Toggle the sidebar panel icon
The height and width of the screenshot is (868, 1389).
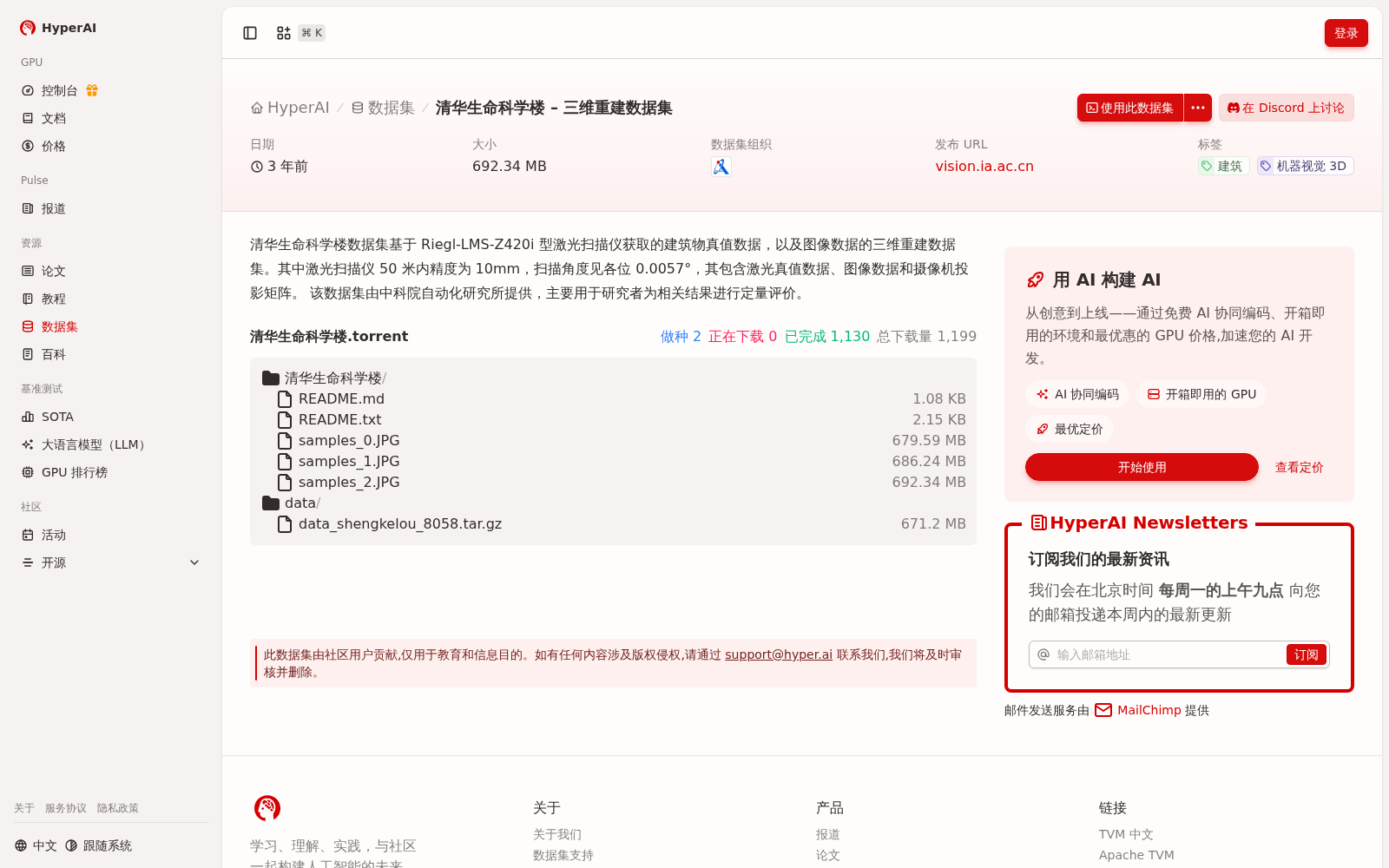click(x=250, y=33)
